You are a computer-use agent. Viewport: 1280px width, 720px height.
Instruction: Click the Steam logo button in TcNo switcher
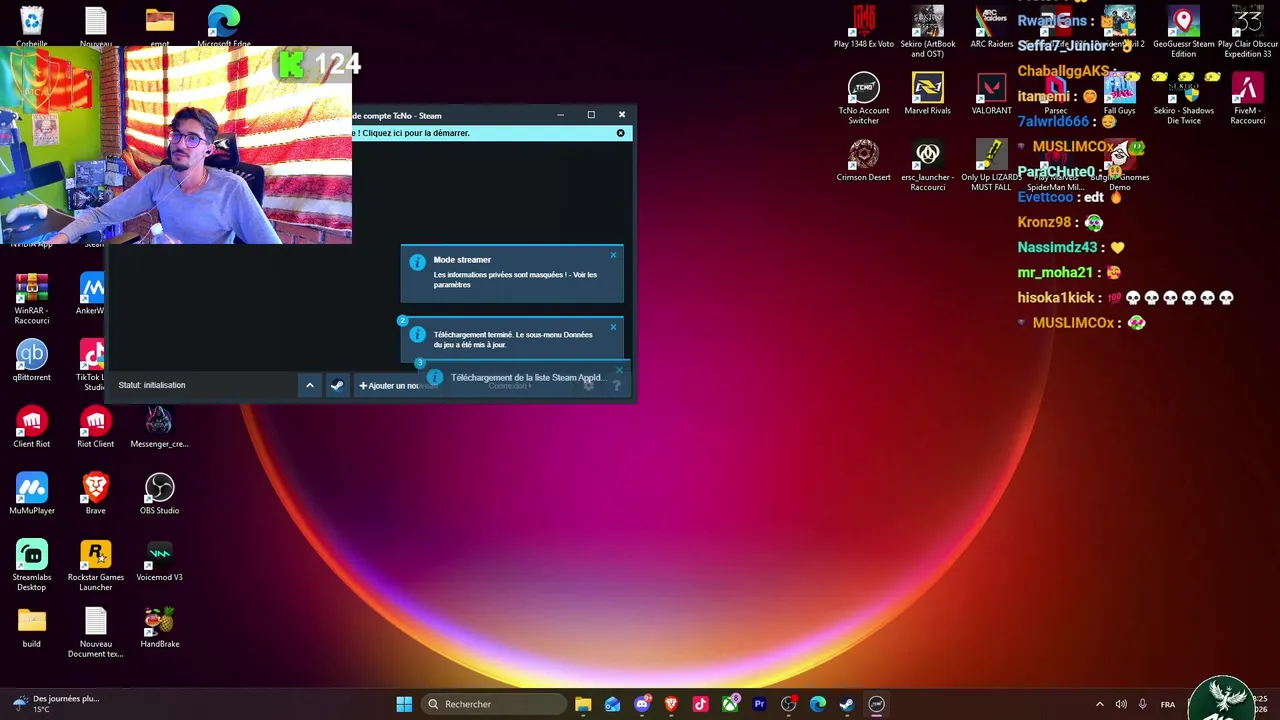point(337,385)
